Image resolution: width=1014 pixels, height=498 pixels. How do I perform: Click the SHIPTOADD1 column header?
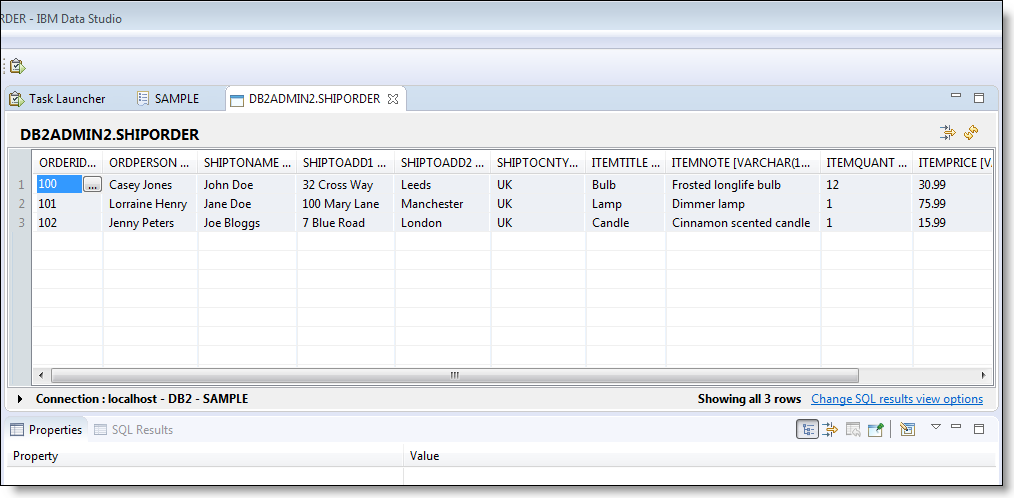pyautogui.click(x=346, y=162)
